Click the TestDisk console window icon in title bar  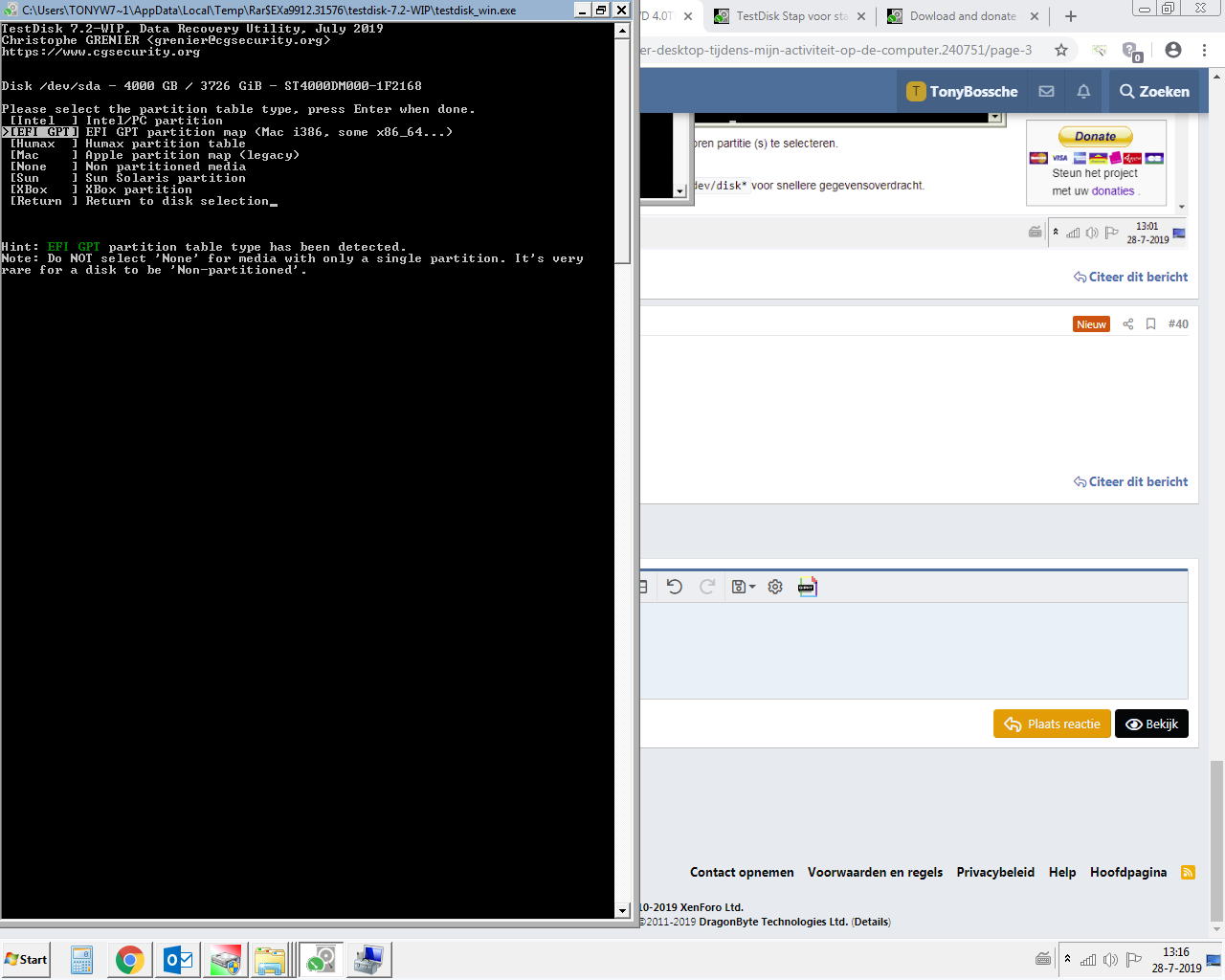click(x=11, y=11)
